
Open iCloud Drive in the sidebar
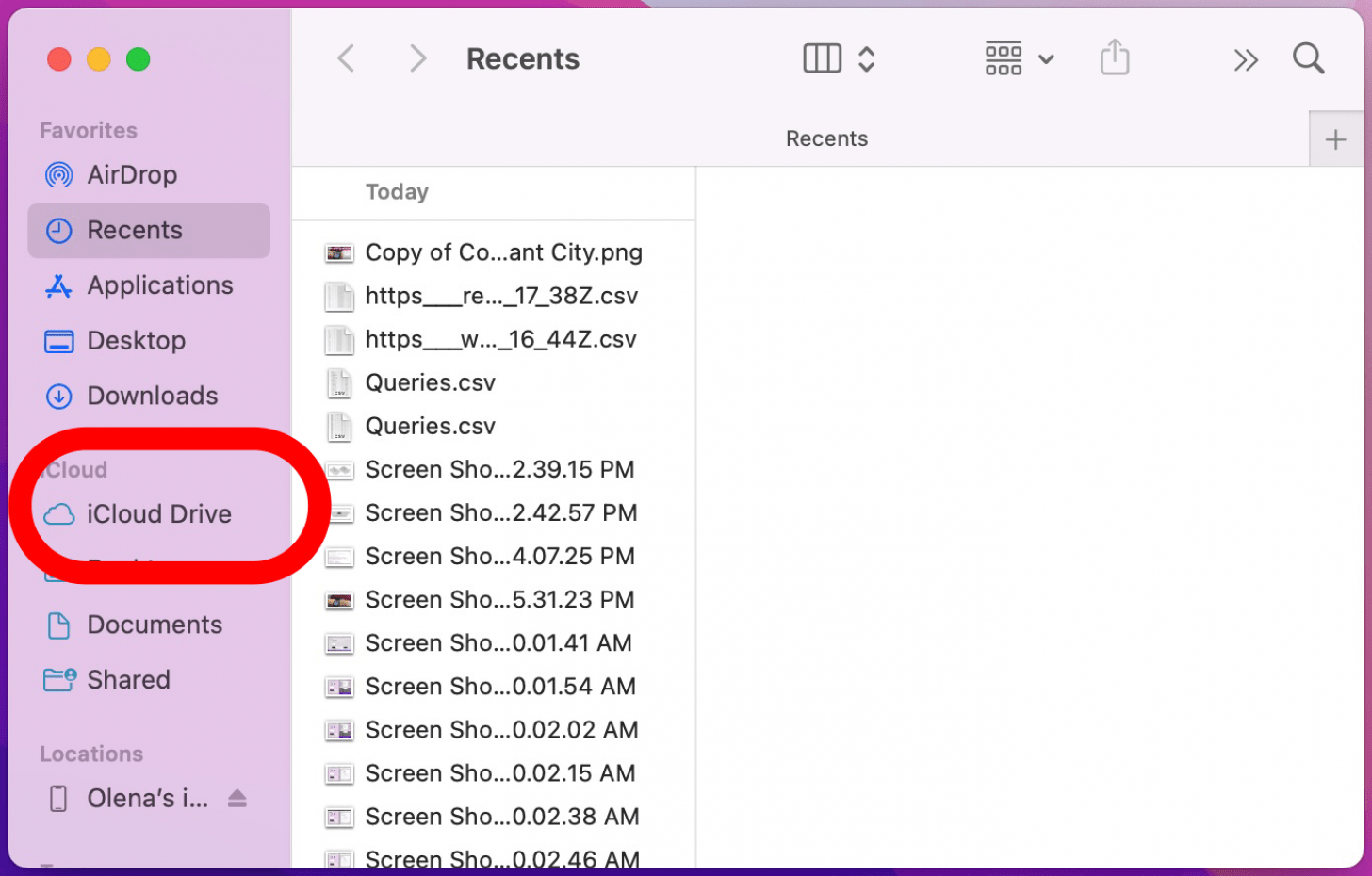[x=158, y=514]
